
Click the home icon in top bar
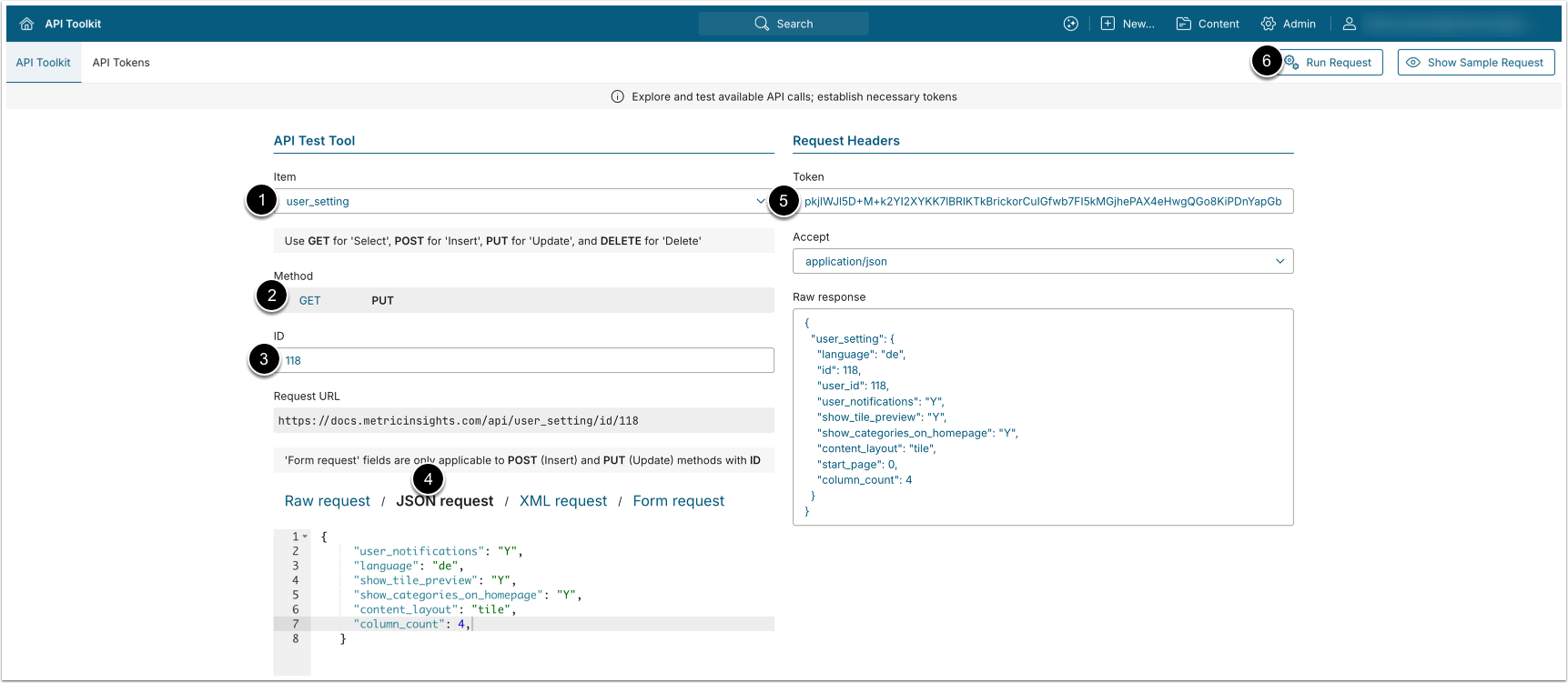[26, 24]
